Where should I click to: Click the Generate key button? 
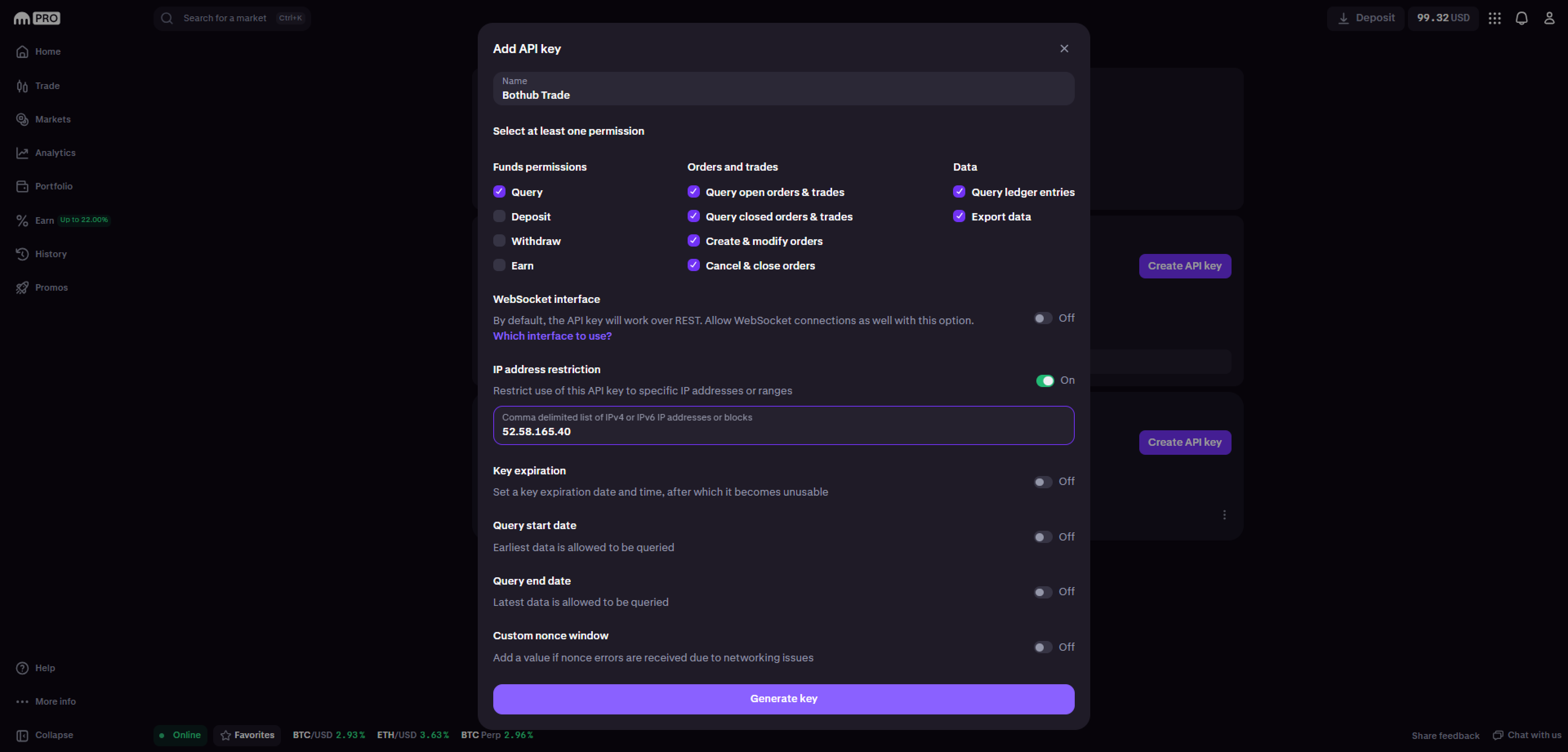pos(784,699)
